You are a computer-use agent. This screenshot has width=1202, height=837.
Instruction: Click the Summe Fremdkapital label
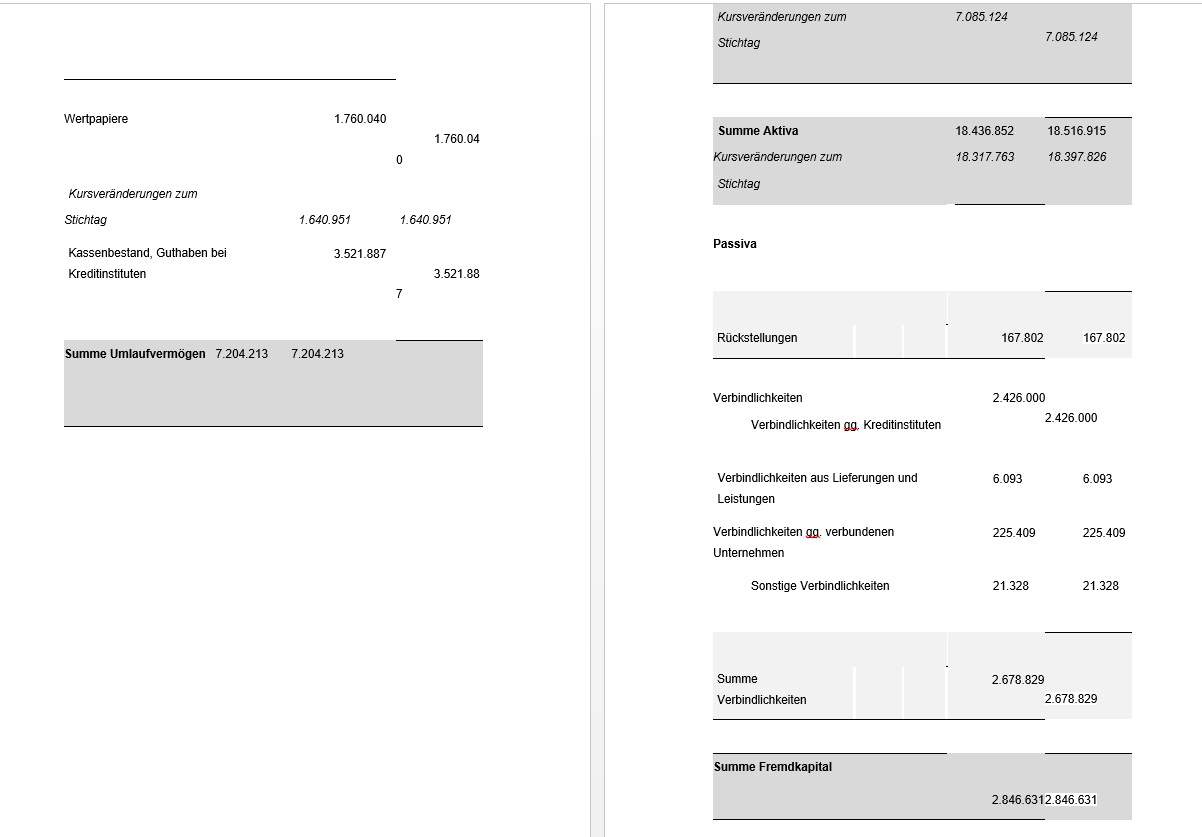772,767
